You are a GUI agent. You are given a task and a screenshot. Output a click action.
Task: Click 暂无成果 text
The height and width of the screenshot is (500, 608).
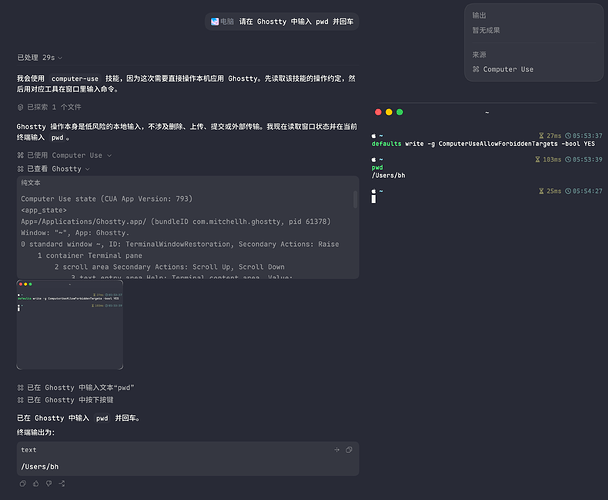point(486,30)
